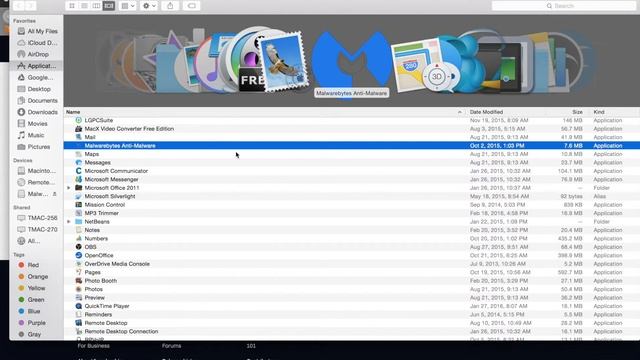640x360 pixels.
Task: Open Documents in sidebar
Action: click(38, 100)
